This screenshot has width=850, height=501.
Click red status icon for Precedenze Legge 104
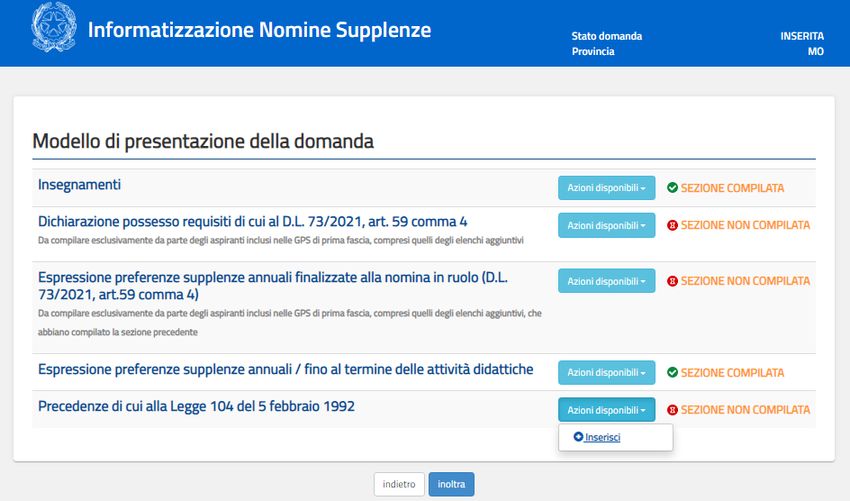point(672,410)
